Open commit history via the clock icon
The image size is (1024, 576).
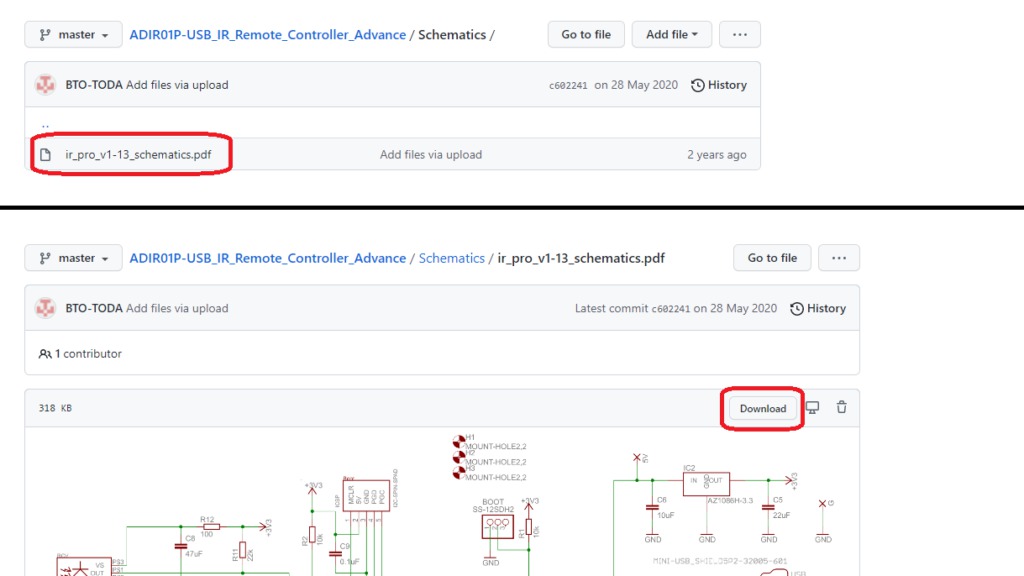click(x=697, y=85)
